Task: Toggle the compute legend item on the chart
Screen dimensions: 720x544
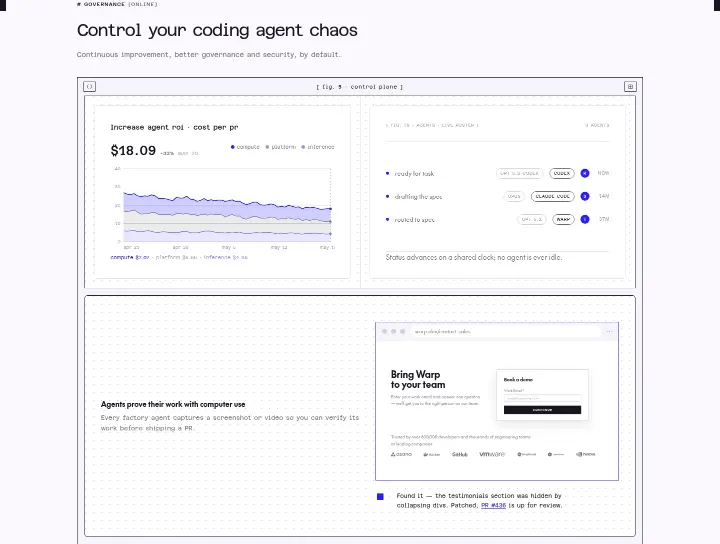Action: coord(245,147)
